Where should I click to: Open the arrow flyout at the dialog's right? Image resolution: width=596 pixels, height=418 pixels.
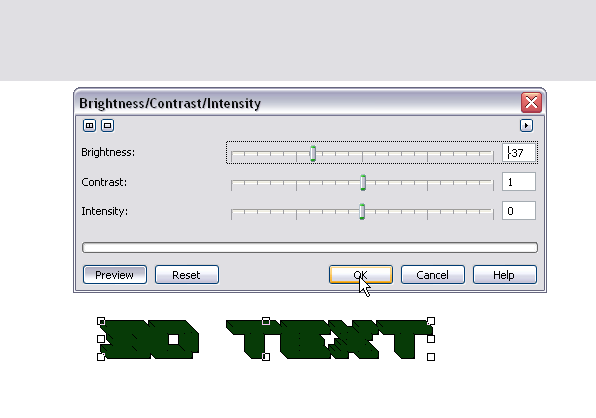[526, 125]
